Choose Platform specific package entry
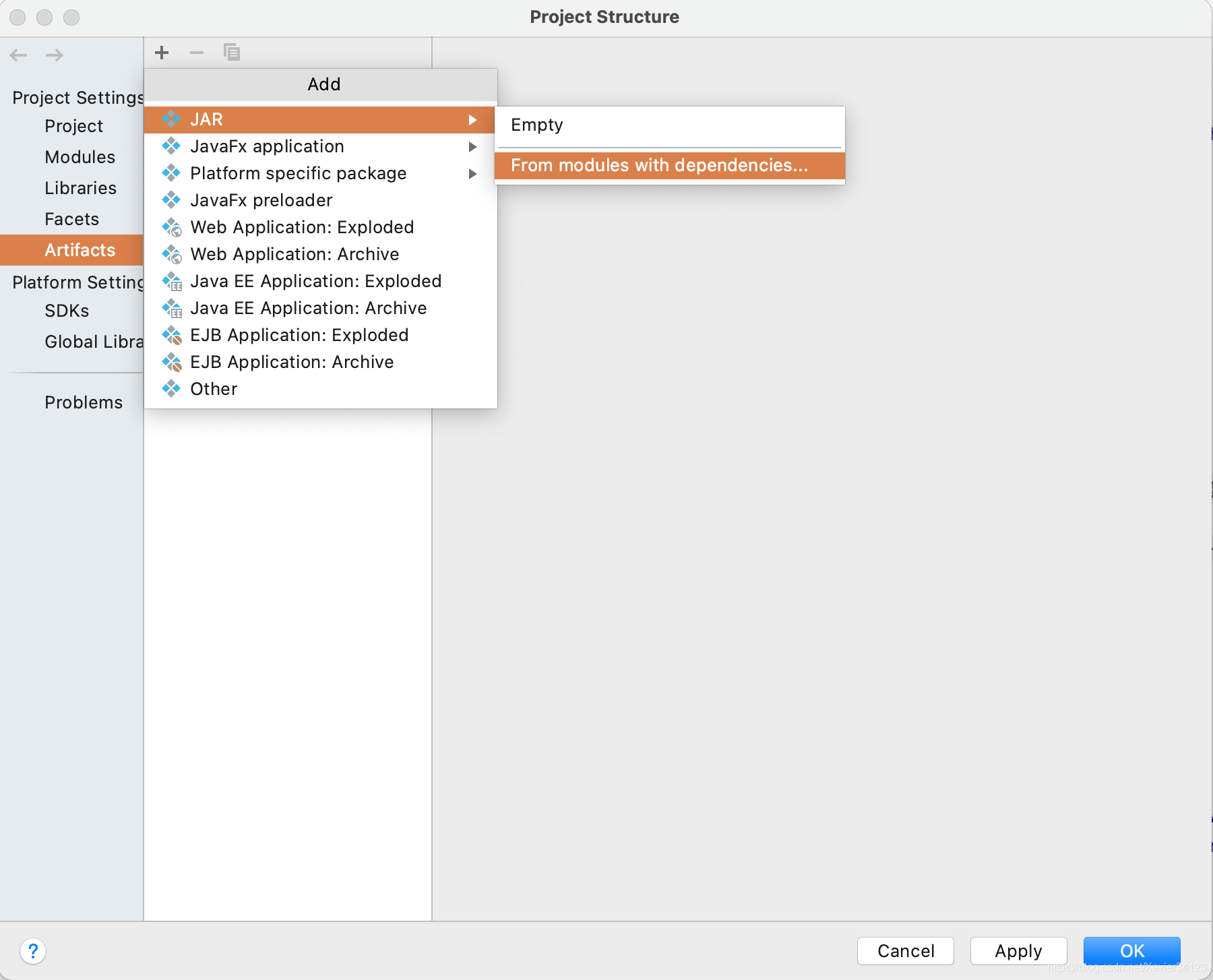This screenshot has height=980, width=1213. [x=321, y=173]
